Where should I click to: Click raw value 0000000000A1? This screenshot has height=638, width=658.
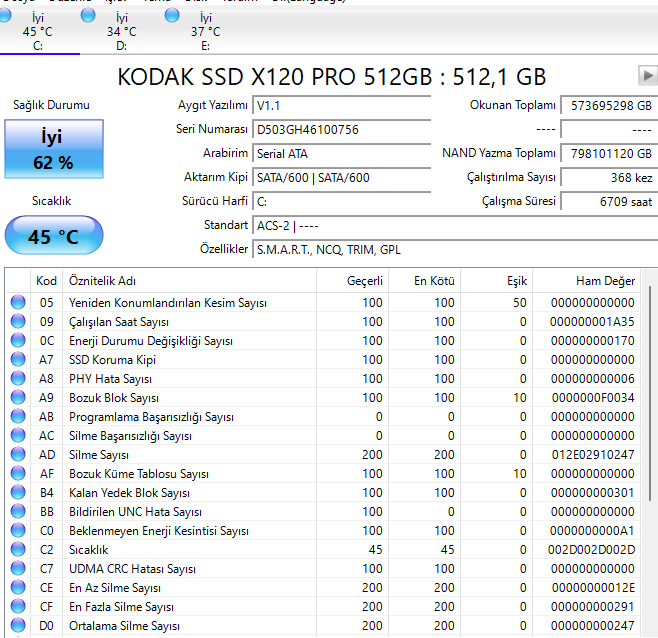pyautogui.click(x=592, y=531)
